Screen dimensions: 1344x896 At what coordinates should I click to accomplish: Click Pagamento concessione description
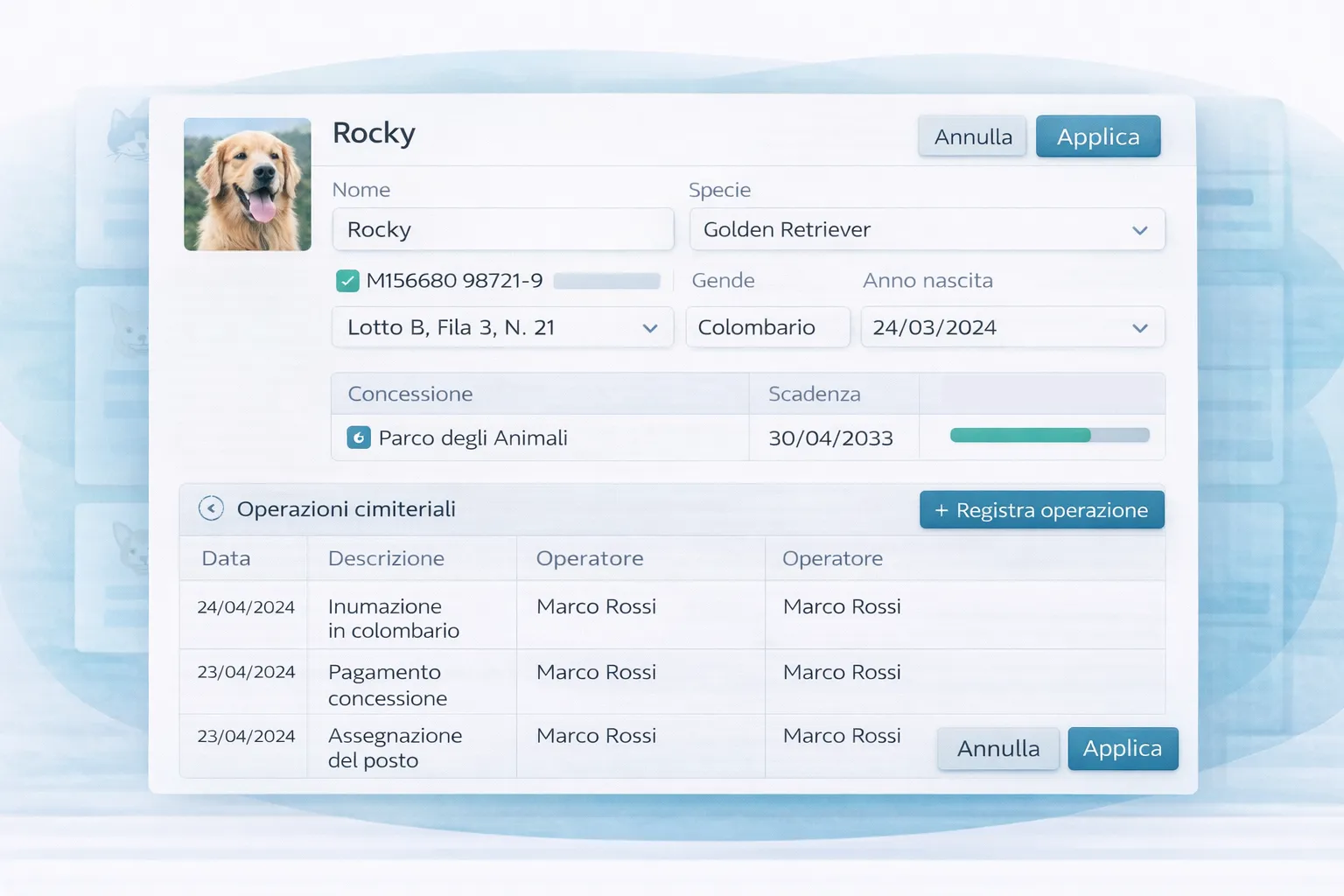click(x=387, y=685)
